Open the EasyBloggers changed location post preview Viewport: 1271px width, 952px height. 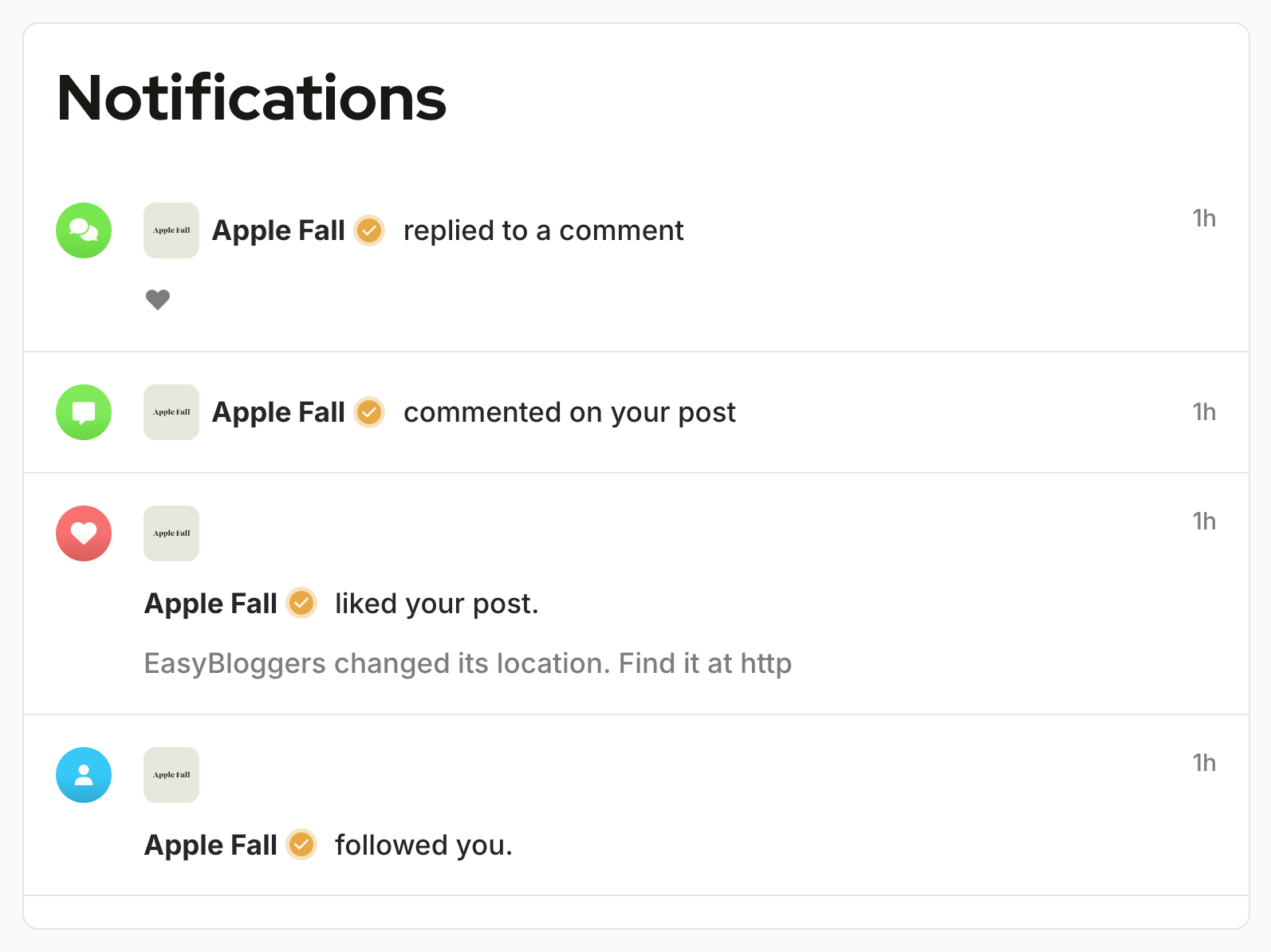467,663
